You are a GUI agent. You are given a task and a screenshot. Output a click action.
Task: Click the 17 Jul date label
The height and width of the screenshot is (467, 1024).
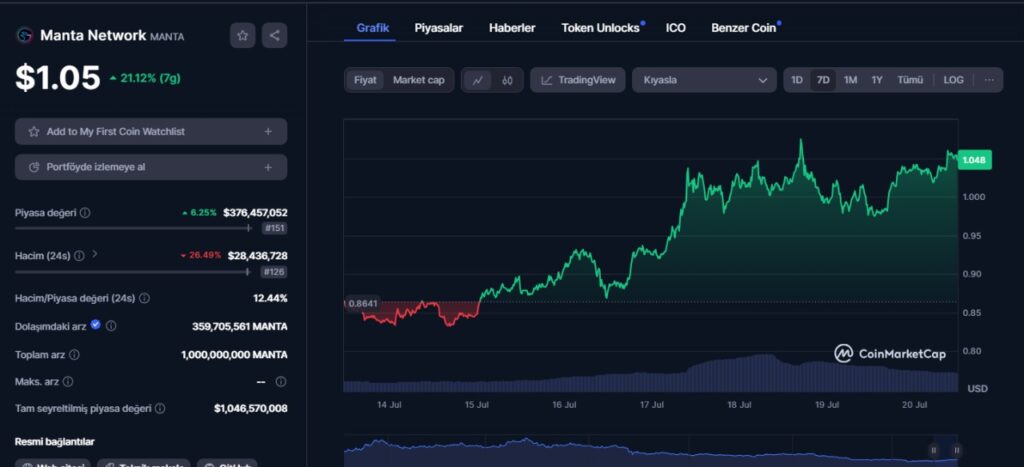[x=652, y=406]
